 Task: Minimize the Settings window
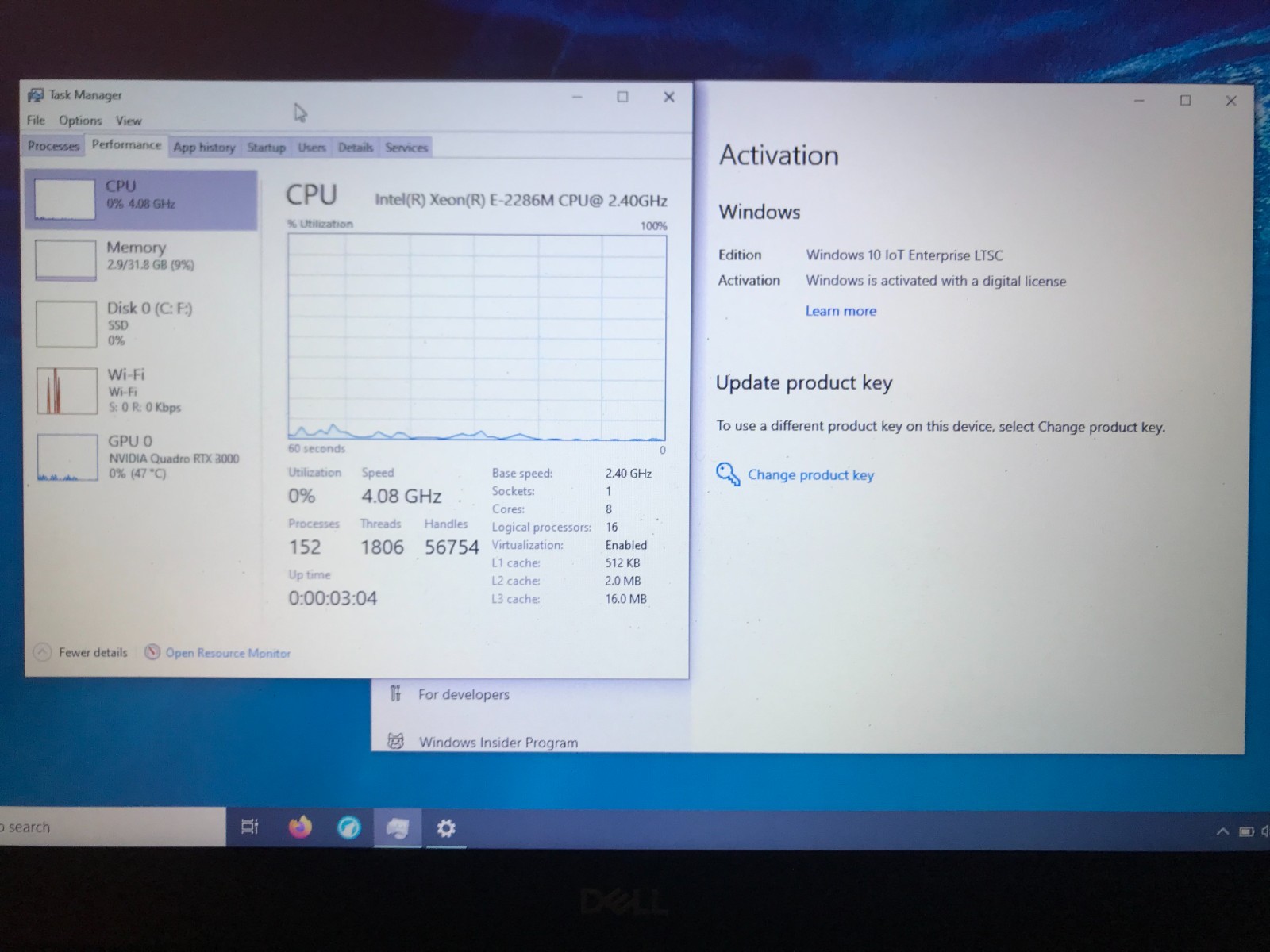tap(1139, 100)
